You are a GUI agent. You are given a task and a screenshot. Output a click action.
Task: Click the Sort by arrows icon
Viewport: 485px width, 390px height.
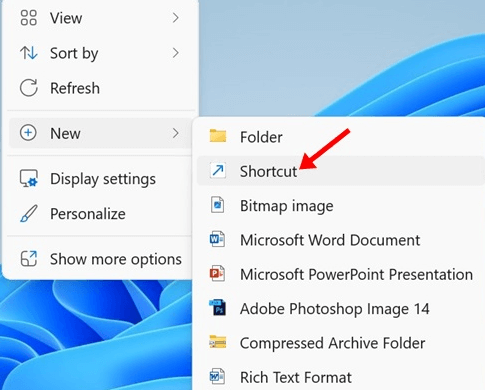tap(28, 53)
